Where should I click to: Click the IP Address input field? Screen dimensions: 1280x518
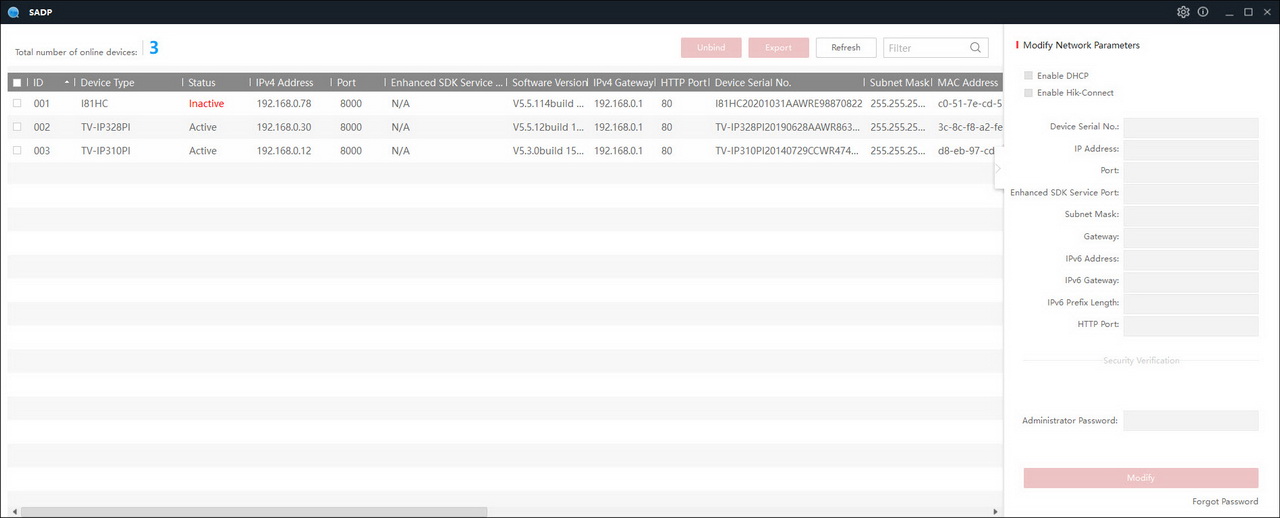point(1191,149)
